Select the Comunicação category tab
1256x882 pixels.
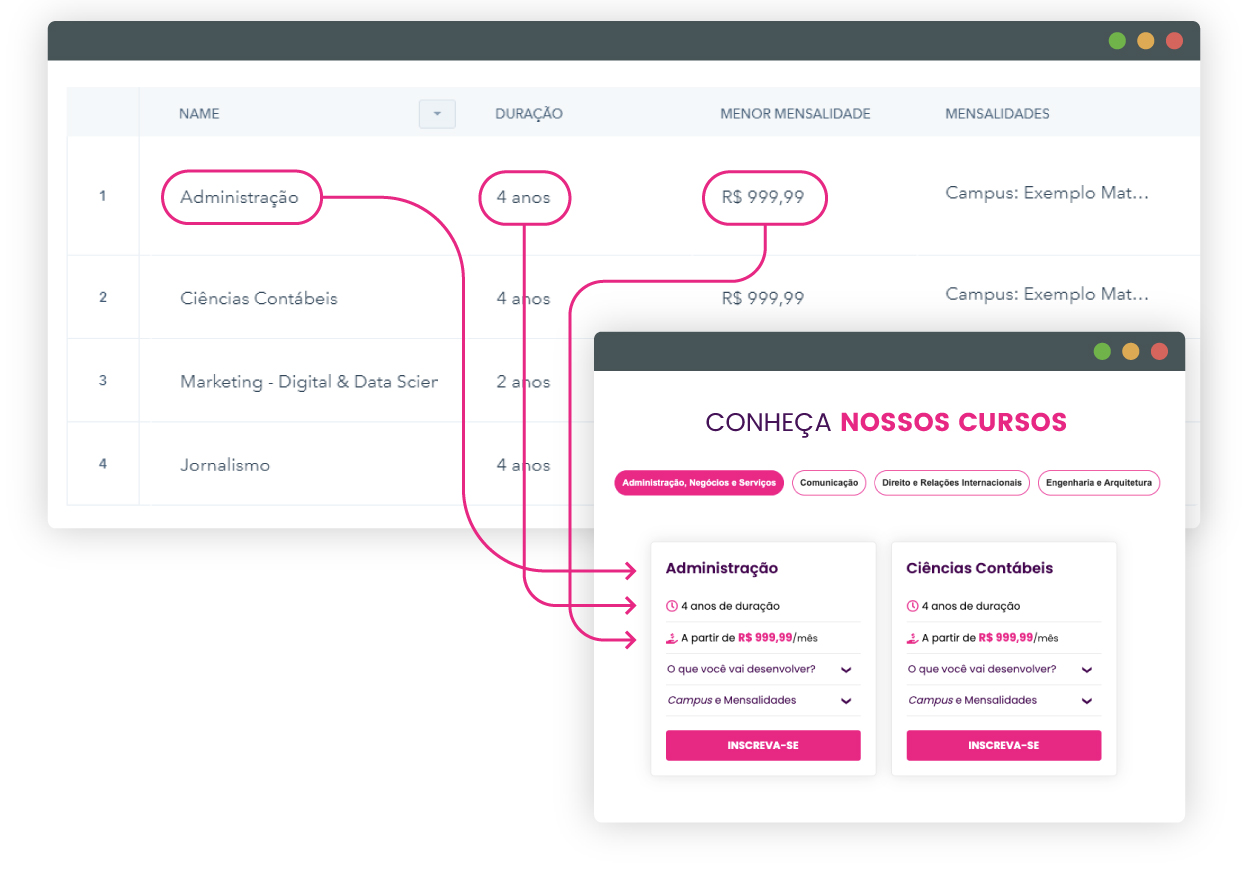click(829, 483)
